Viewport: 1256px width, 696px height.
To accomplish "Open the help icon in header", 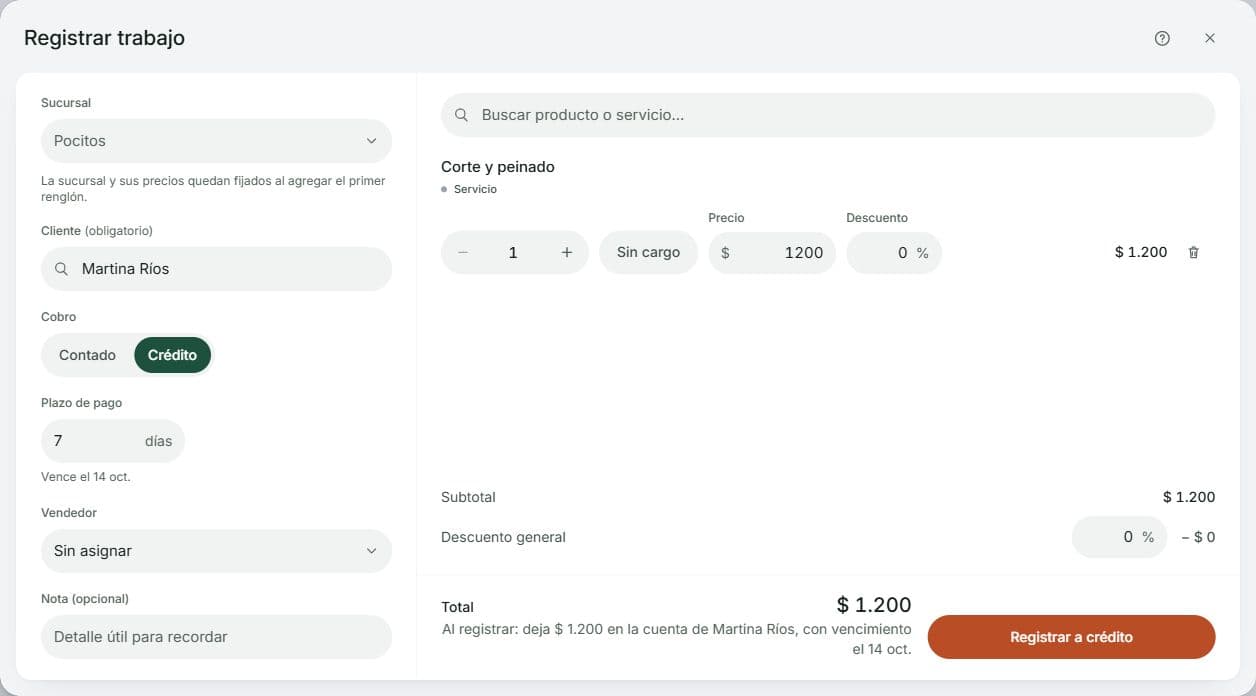I will [1162, 38].
